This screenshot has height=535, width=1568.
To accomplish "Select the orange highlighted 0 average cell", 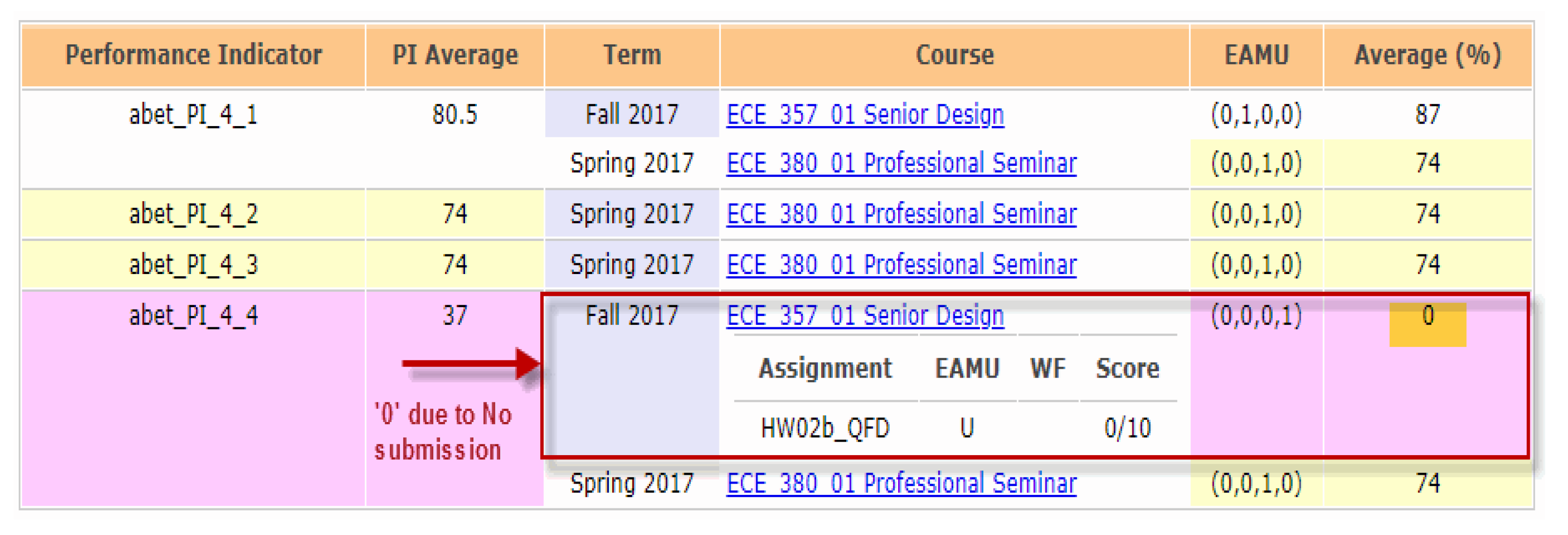I will pos(1428,324).
